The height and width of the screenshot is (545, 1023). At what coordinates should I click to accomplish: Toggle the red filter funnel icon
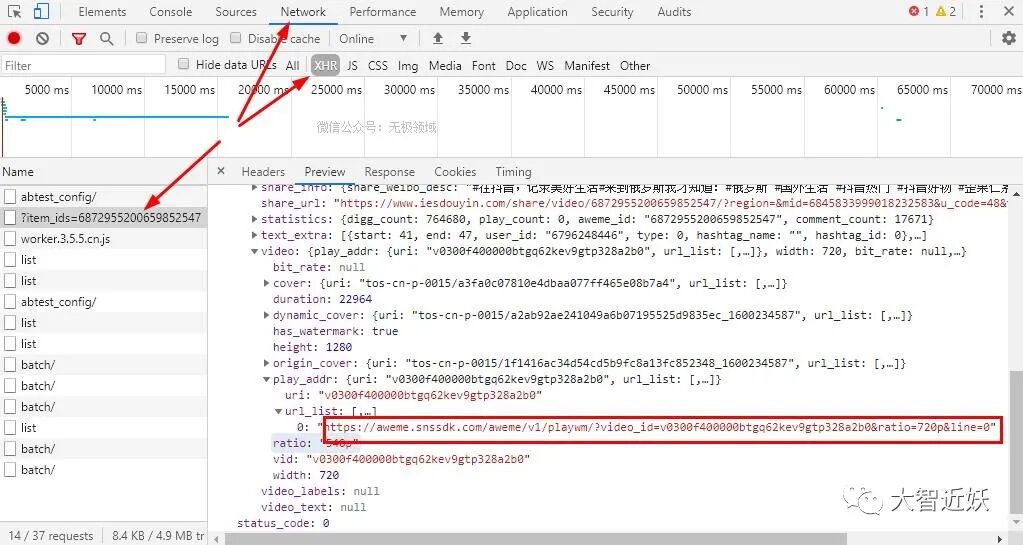coord(79,39)
